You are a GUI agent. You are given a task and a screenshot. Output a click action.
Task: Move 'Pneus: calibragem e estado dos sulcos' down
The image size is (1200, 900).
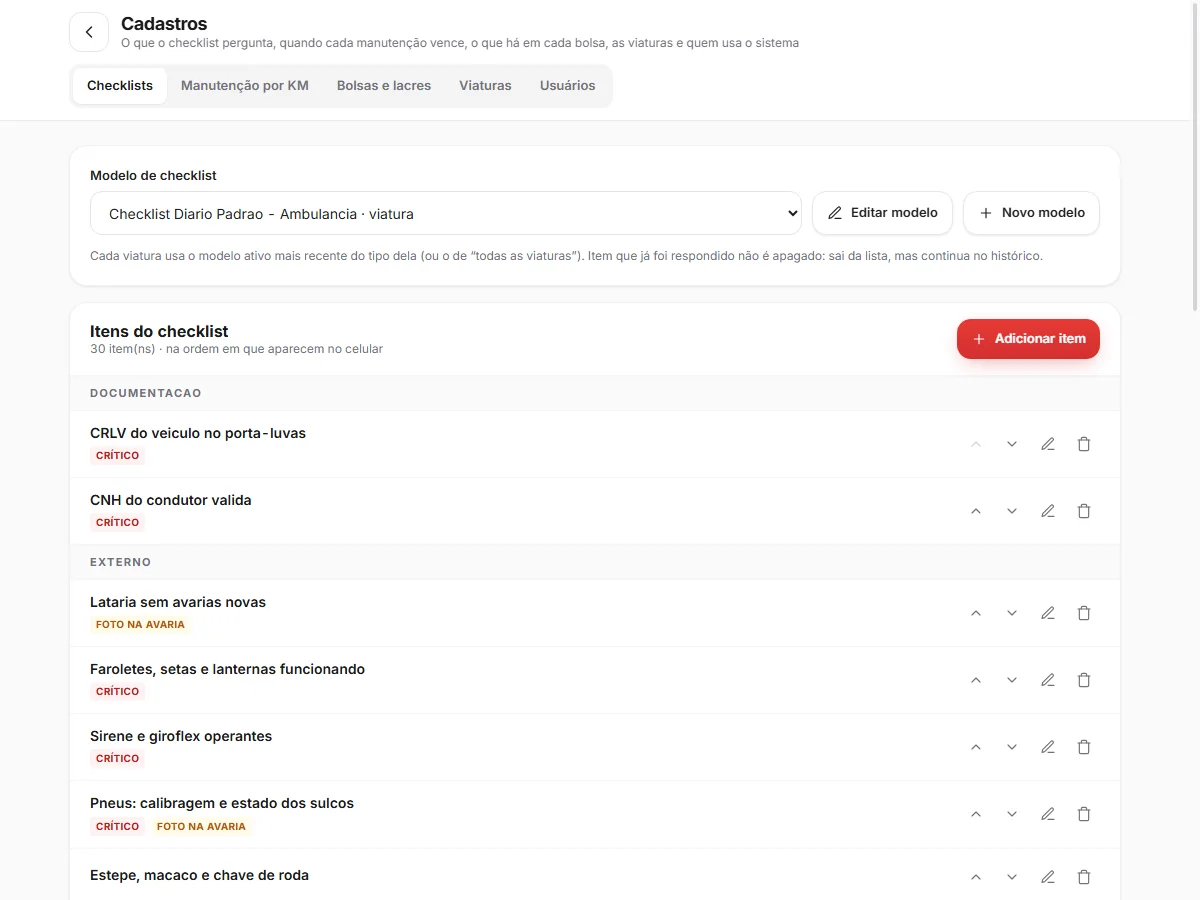[1012, 814]
